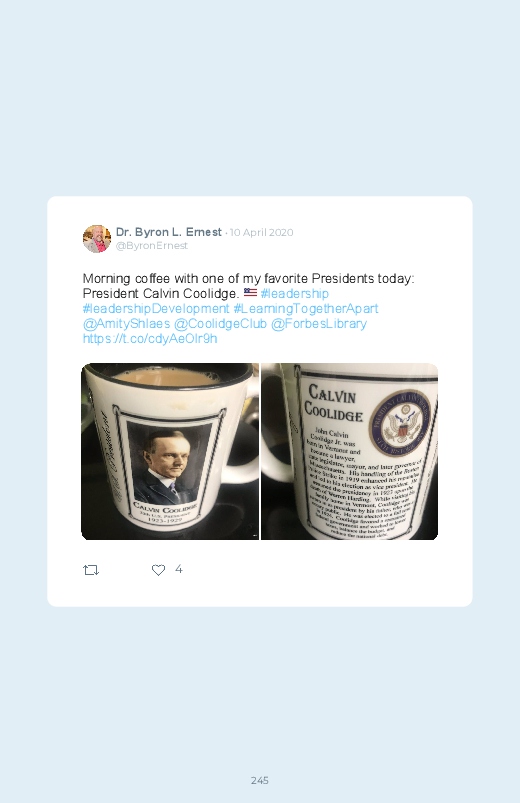Click the American flag emoji
This screenshot has height=803, width=520.
click(x=250, y=292)
